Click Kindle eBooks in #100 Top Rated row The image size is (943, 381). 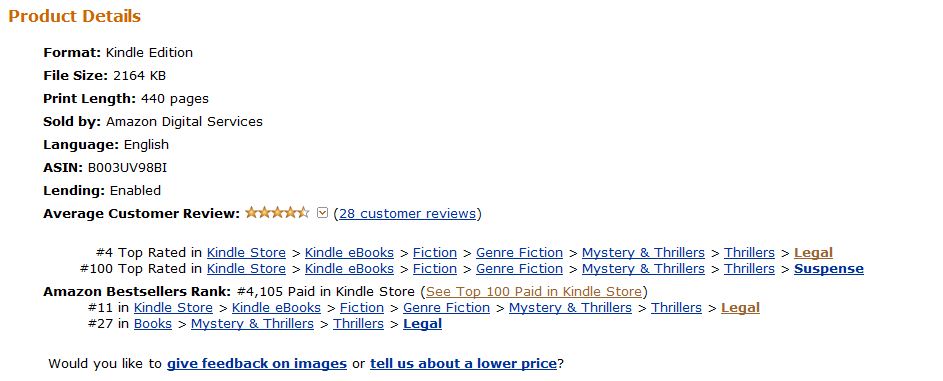point(349,269)
